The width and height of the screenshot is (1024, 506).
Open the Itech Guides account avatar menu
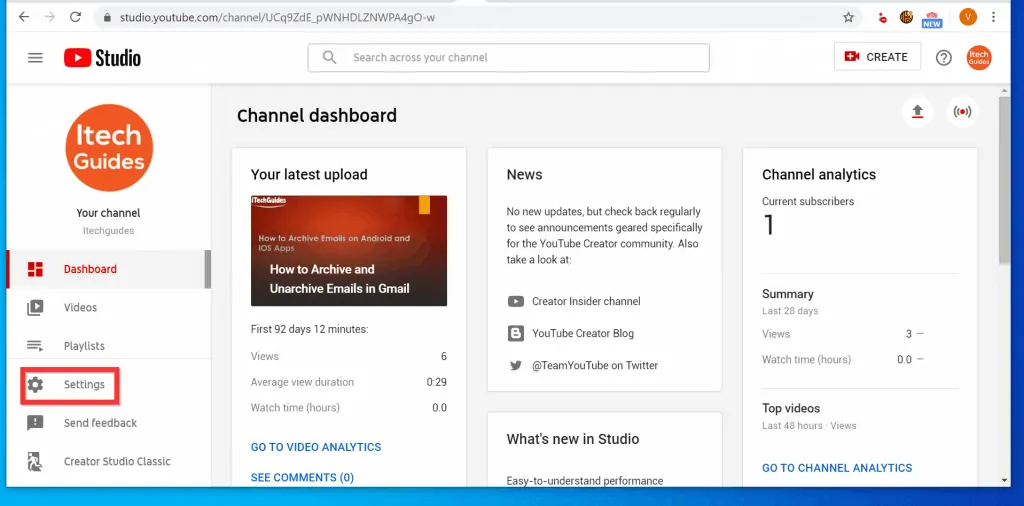tap(979, 57)
